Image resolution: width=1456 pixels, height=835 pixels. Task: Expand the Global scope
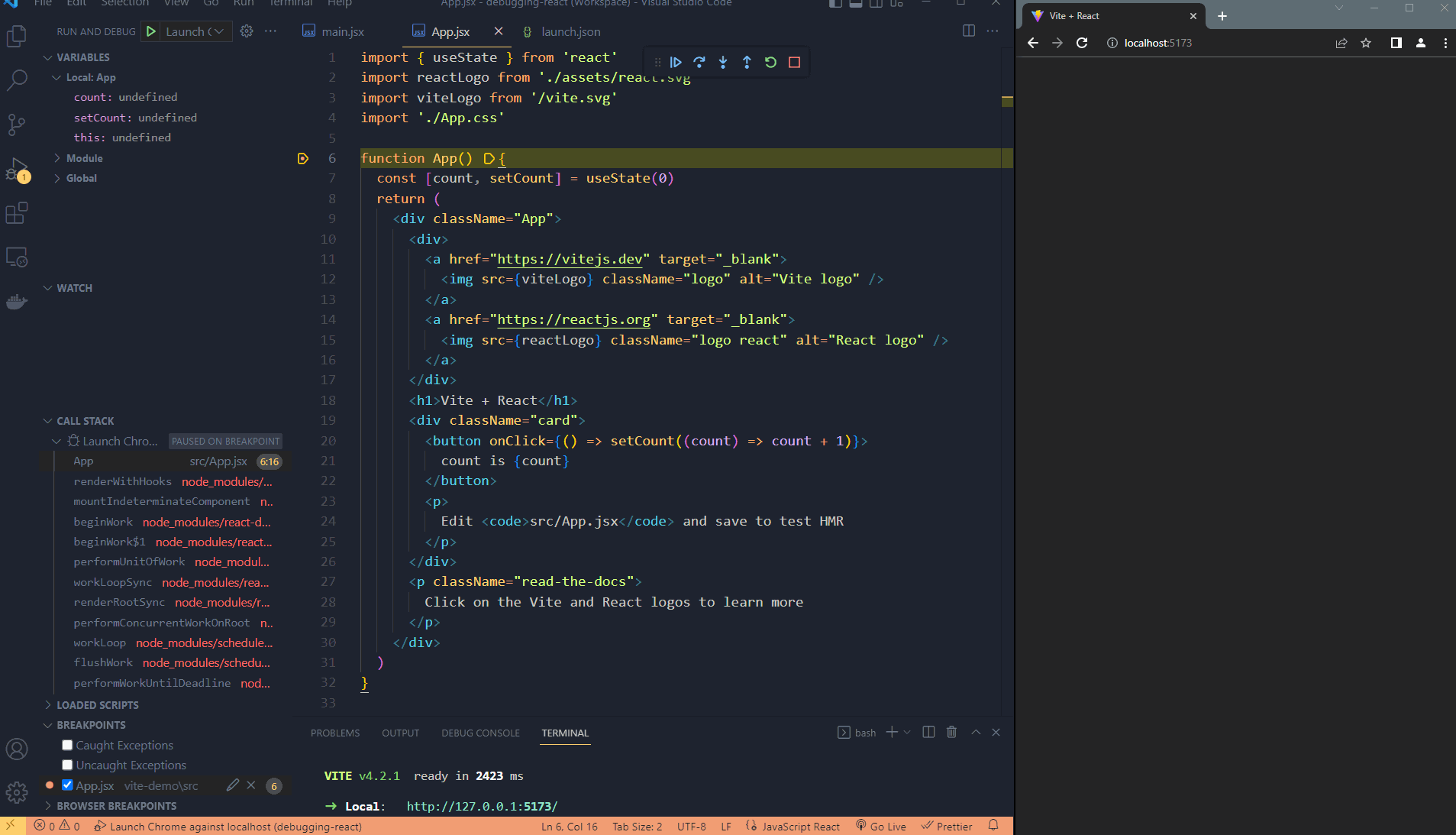(81, 178)
